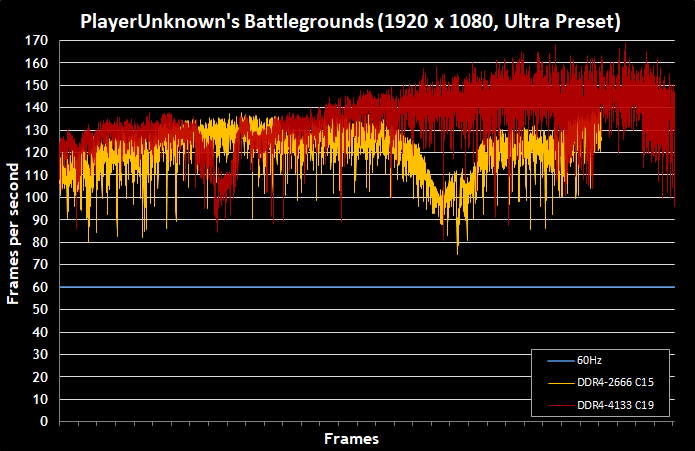
Task: Click the 130 y-axis value
Action: (36, 130)
